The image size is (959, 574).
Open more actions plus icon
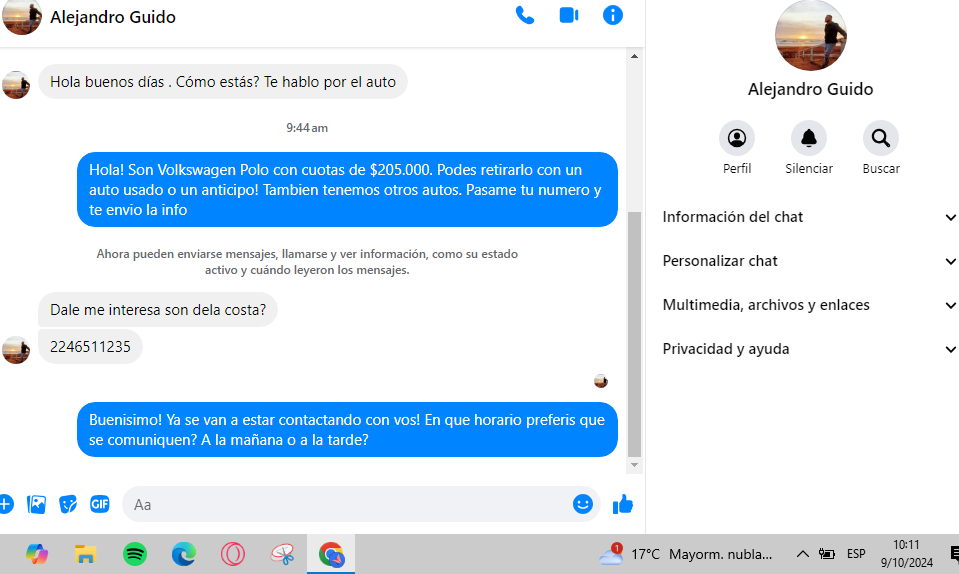tap(5, 504)
